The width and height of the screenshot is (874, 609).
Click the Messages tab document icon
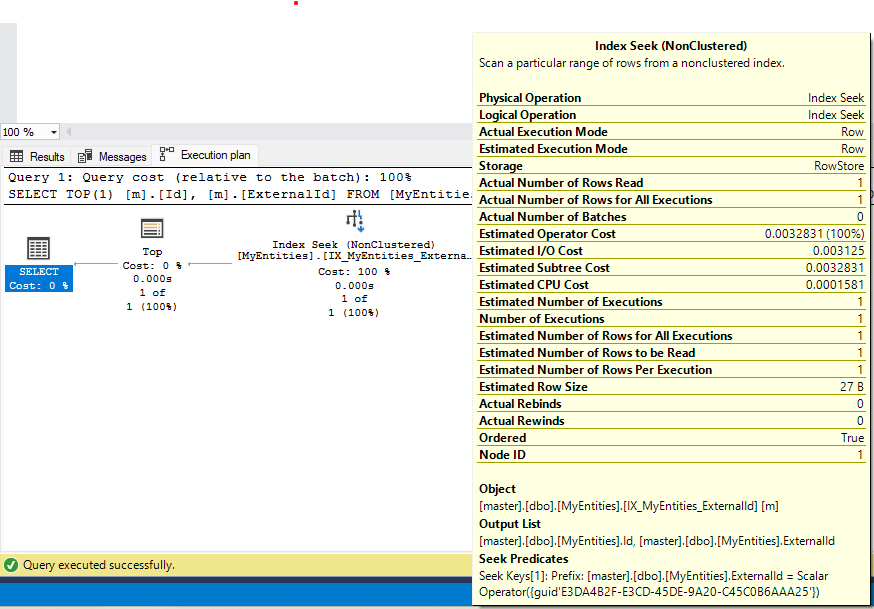point(85,157)
